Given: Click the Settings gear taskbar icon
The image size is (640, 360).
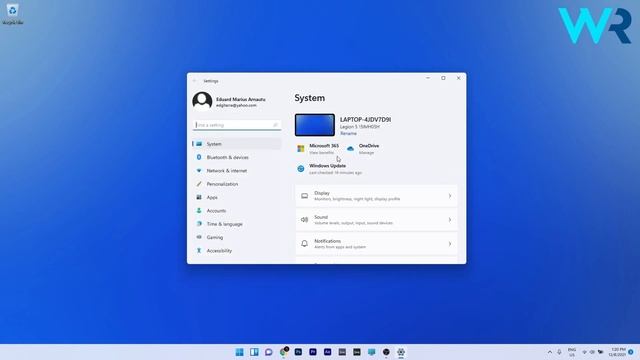Looking at the screenshot, I should coord(401,352).
